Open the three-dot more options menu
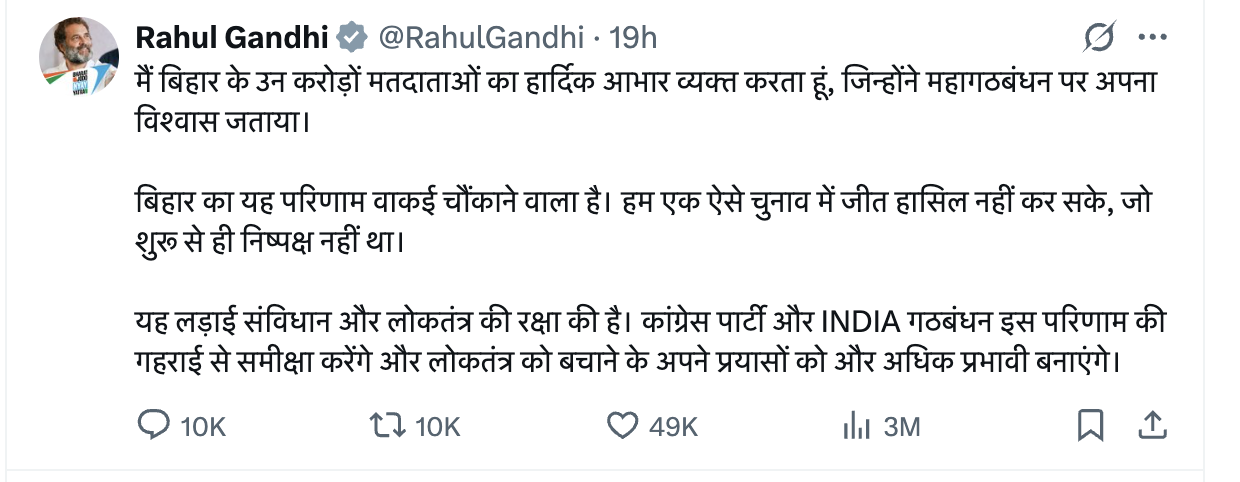This screenshot has width=1240, height=482. click(x=1153, y=39)
